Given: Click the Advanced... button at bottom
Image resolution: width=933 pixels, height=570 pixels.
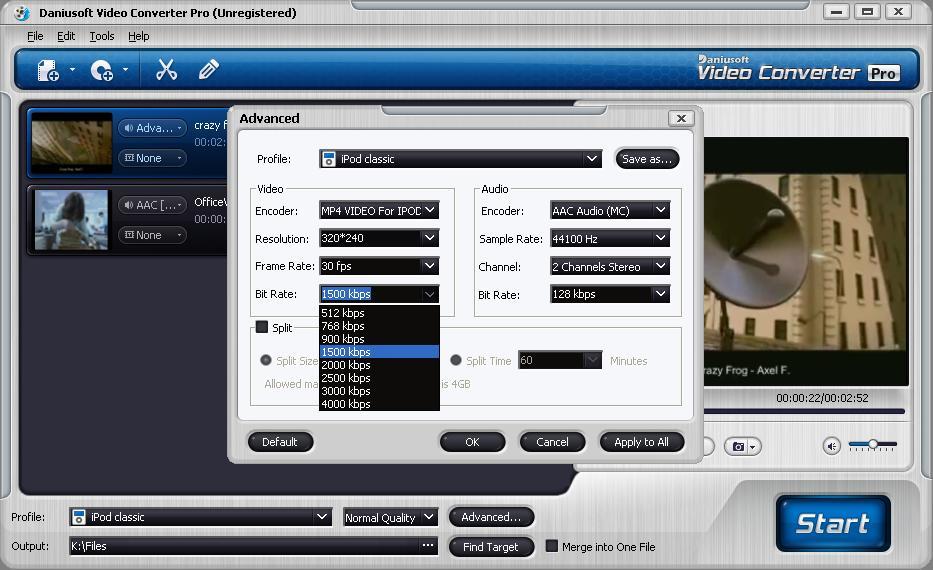Looking at the screenshot, I should [491, 517].
